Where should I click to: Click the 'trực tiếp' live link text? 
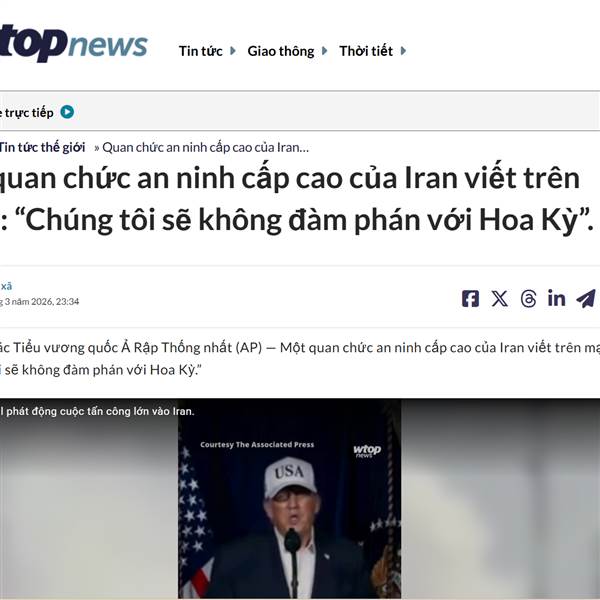click(29, 112)
